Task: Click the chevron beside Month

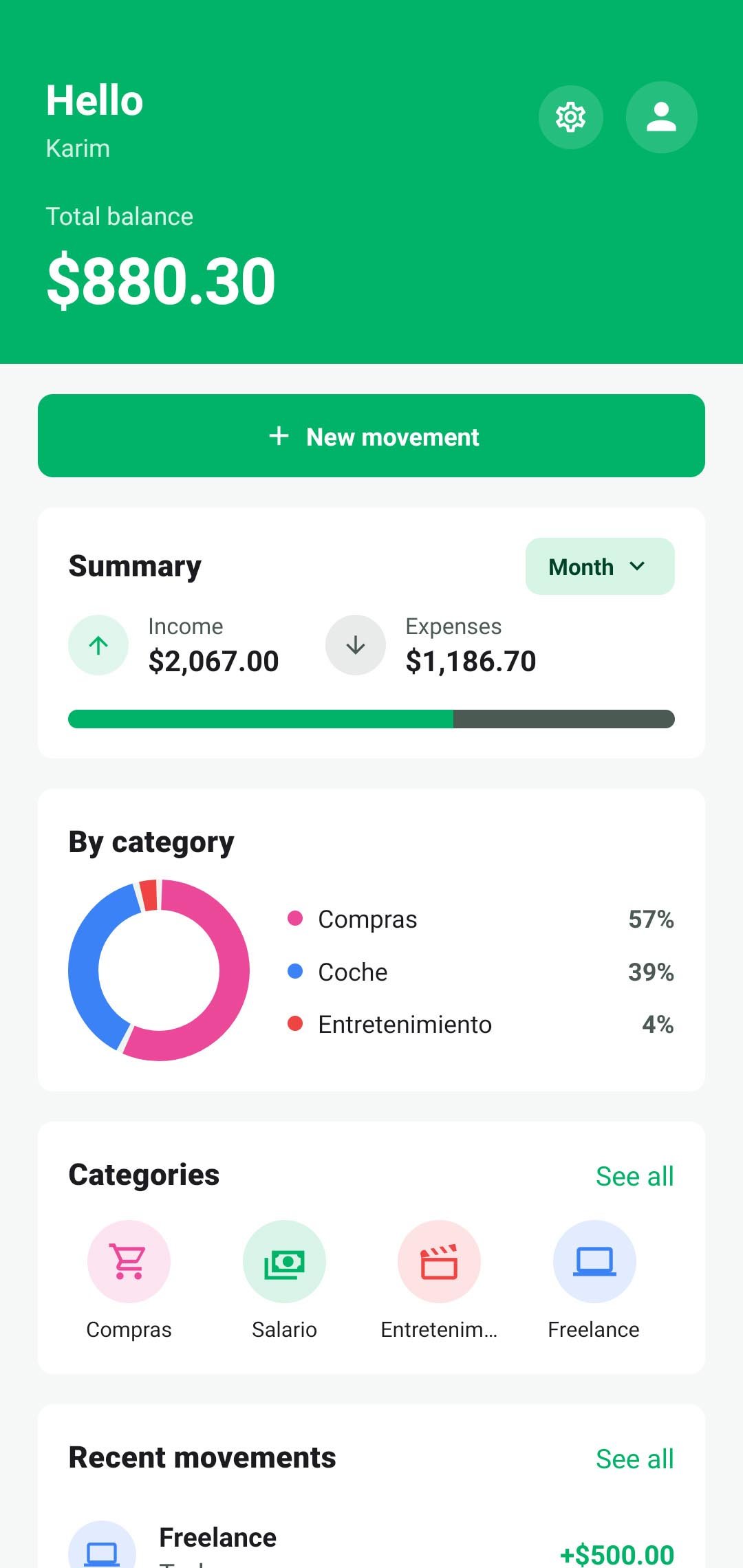Action: tap(638, 566)
